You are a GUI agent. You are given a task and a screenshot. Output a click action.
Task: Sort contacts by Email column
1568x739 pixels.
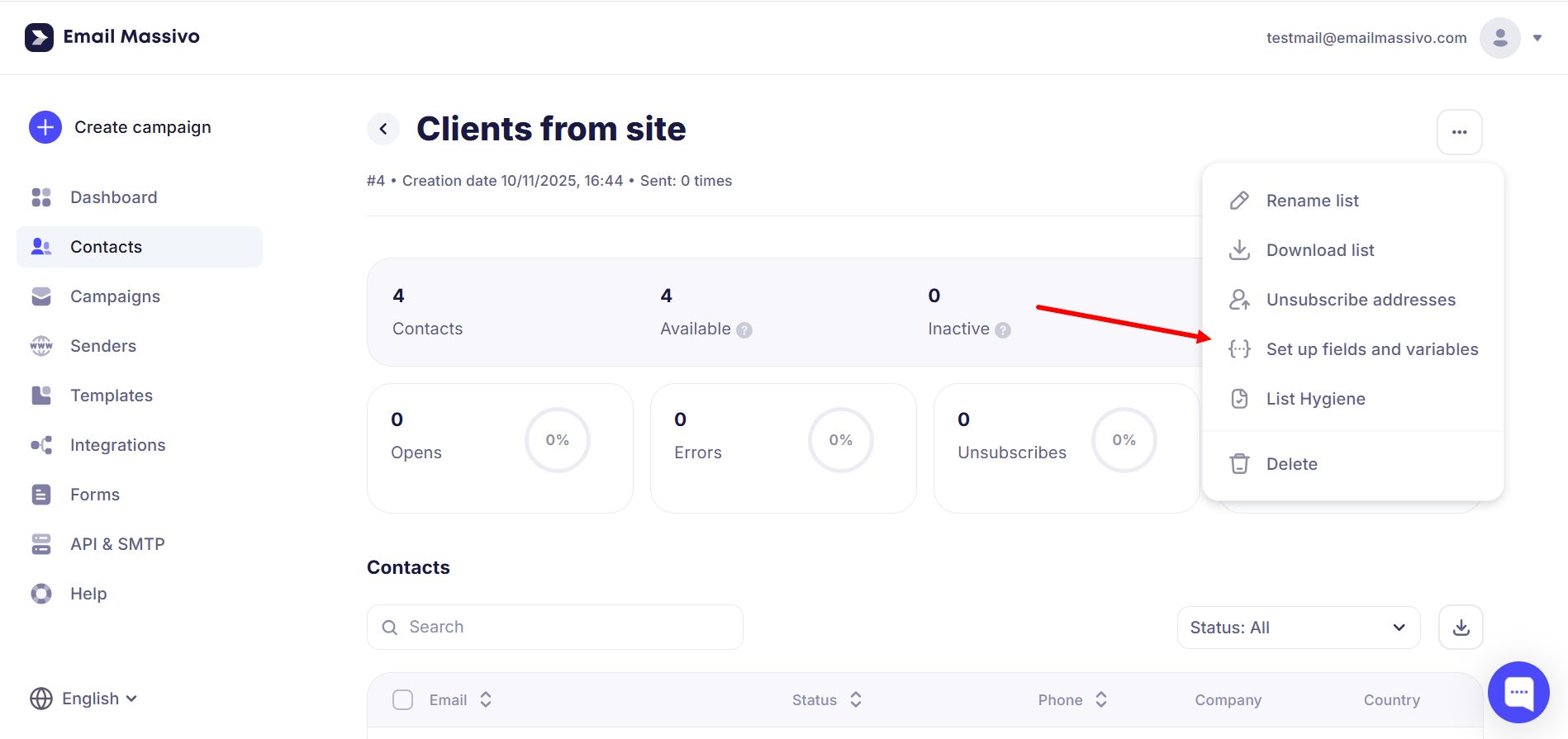click(x=486, y=700)
